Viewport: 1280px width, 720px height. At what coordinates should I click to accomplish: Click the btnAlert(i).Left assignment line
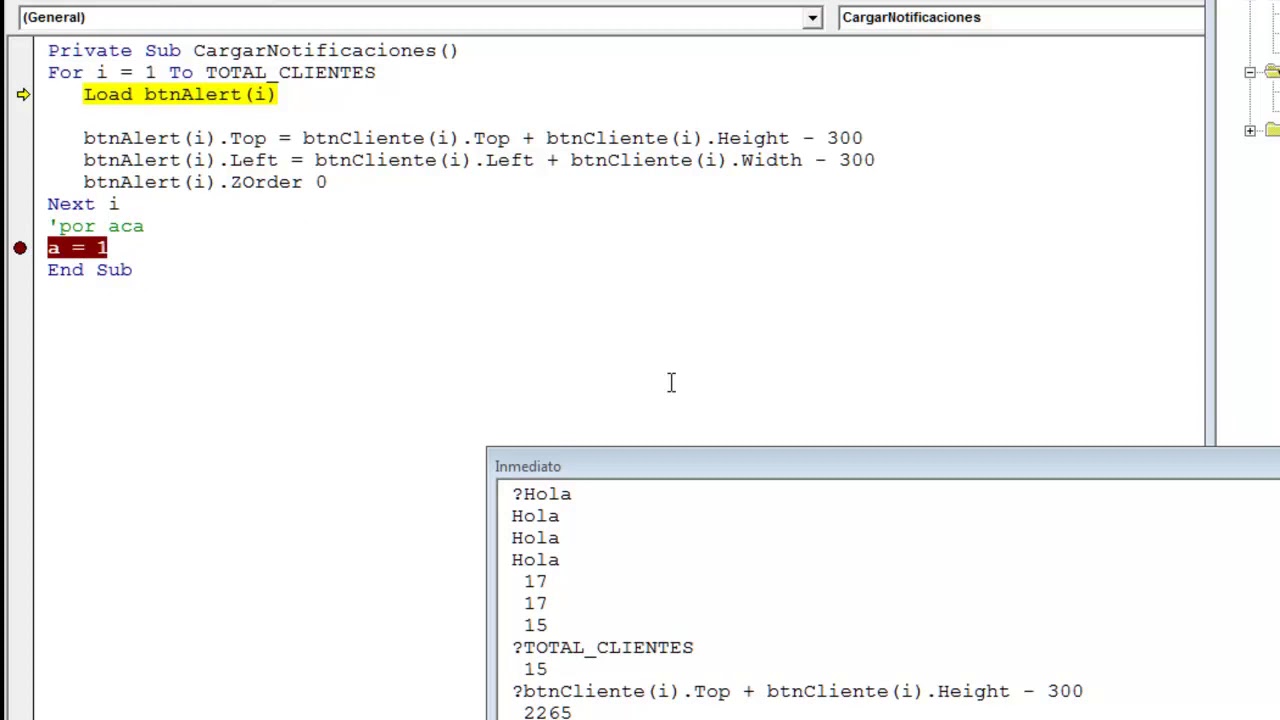point(478,160)
